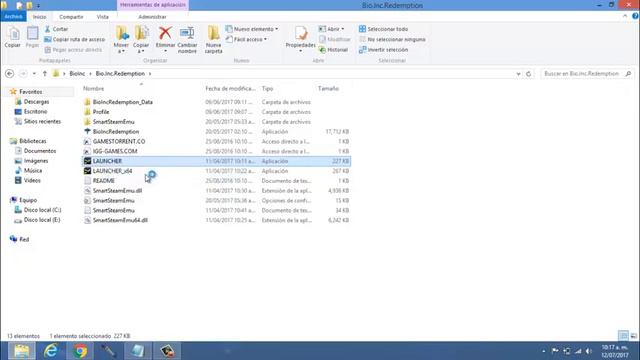Screen dimensions: 640x360
Task: Switch to the Inicio ribbon tab
Action: [x=40, y=17]
